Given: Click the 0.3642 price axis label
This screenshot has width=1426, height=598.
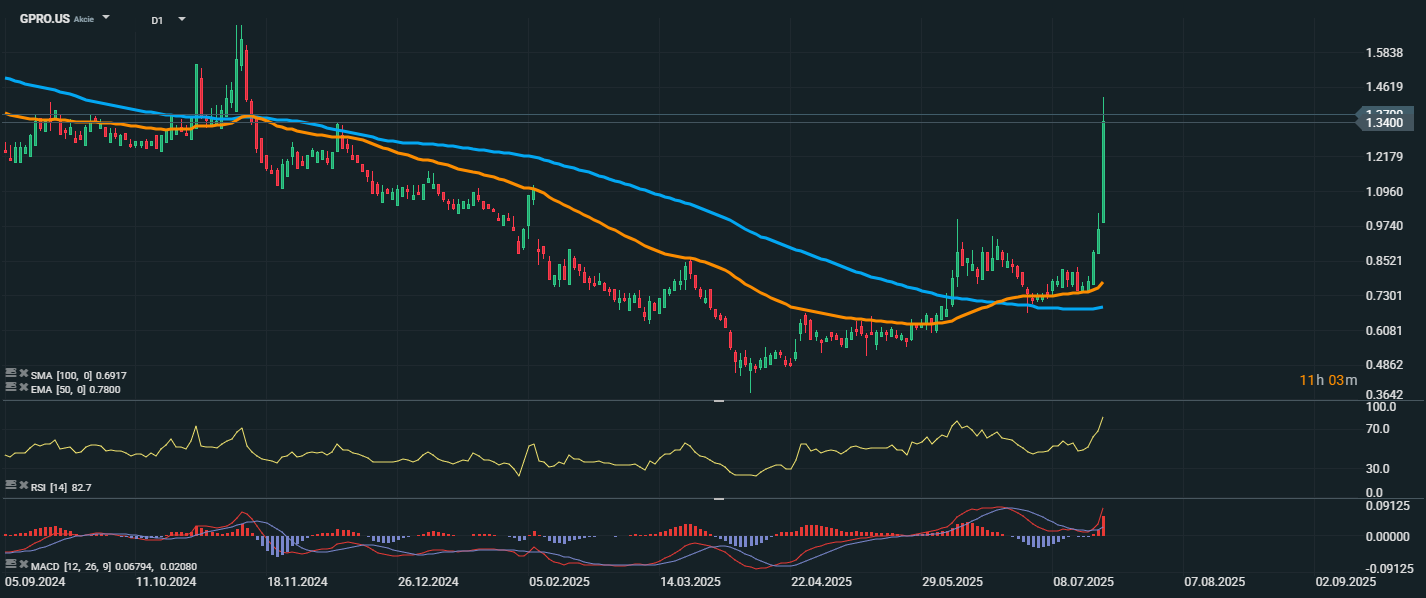Looking at the screenshot, I should point(1384,396).
